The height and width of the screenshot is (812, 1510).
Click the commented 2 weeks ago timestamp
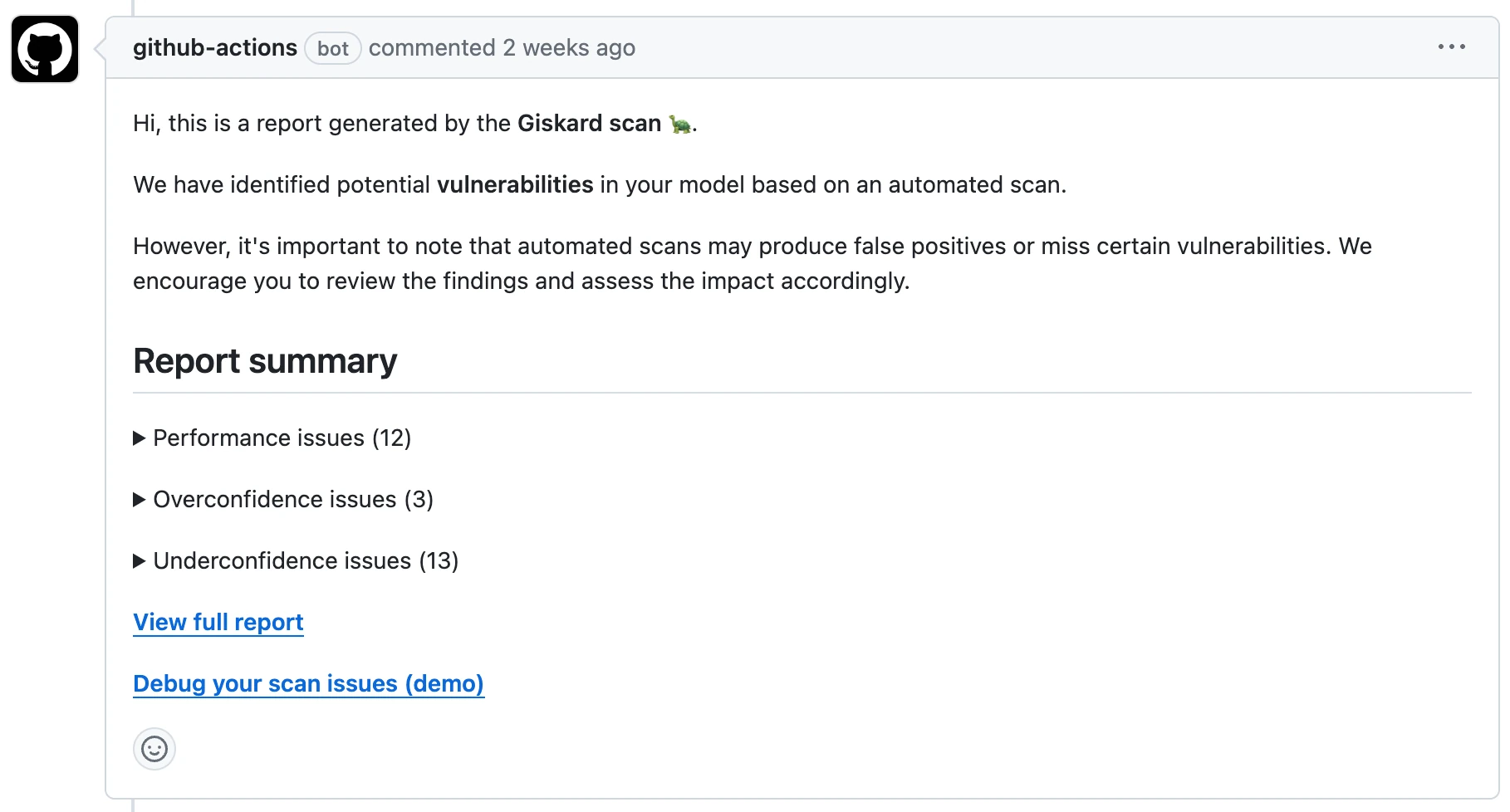pyautogui.click(x=502, y=48)
